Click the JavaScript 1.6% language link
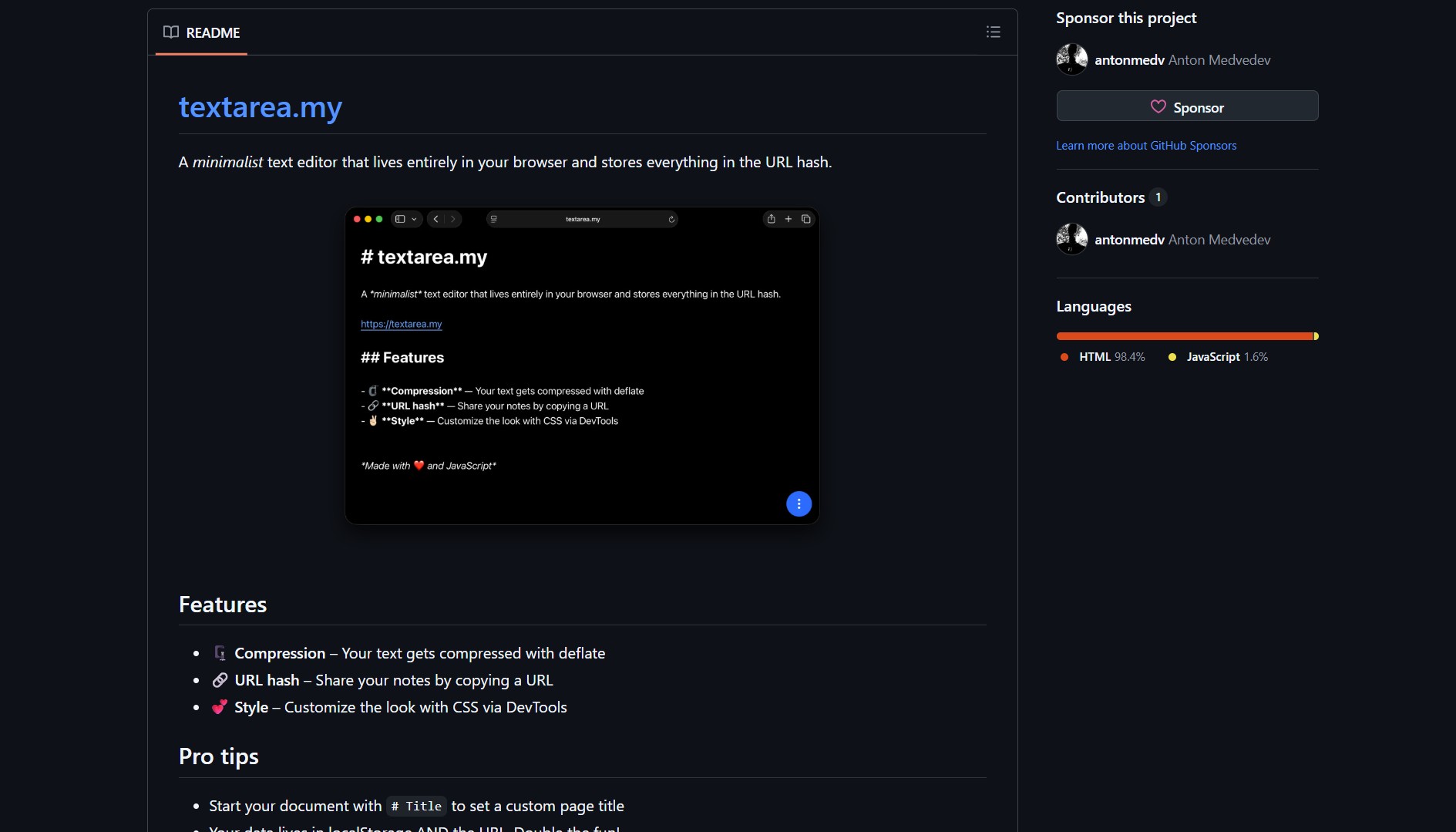The height and width of the screenshot is (832, 1456). [x=1226, y=357]
